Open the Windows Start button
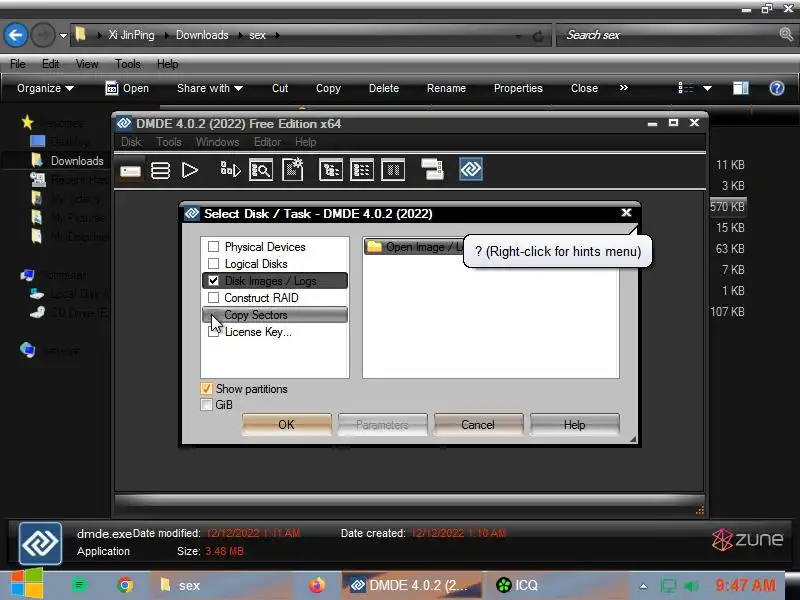 27,584
